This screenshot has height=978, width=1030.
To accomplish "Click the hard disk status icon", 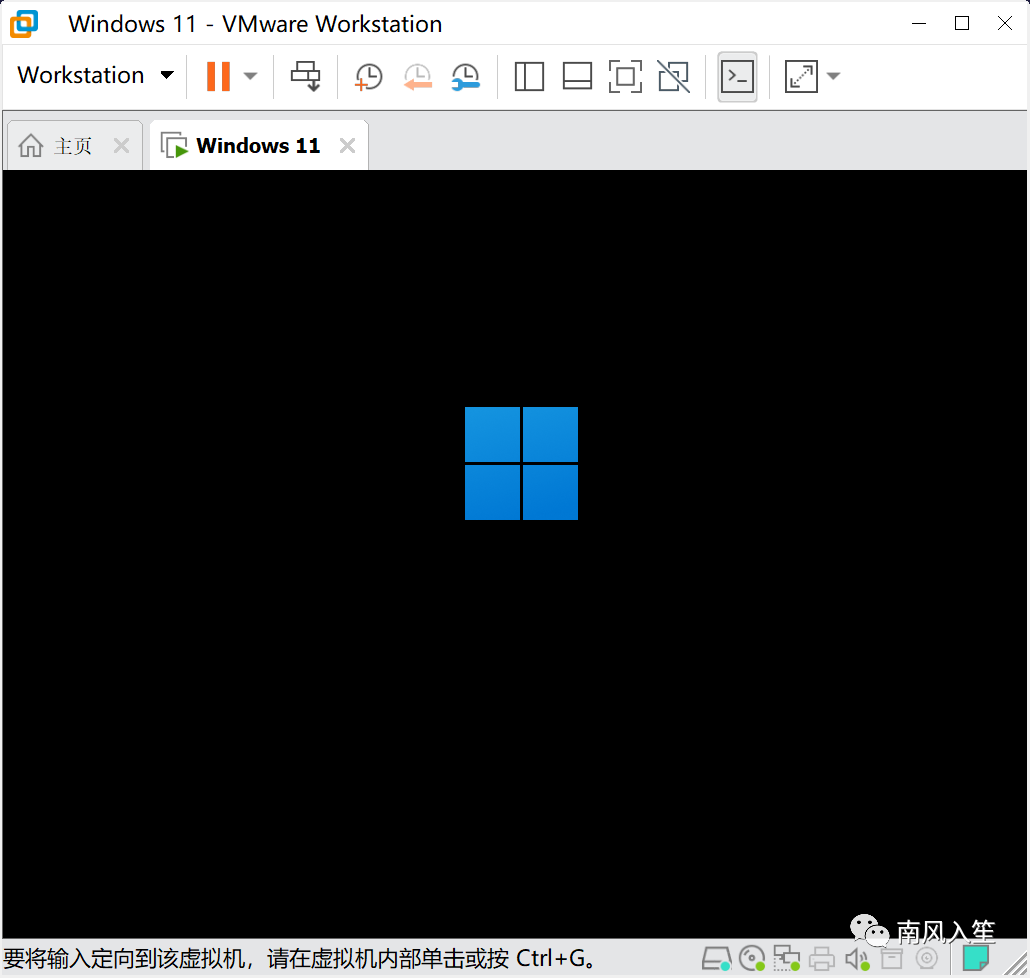I will pos(716,959).
